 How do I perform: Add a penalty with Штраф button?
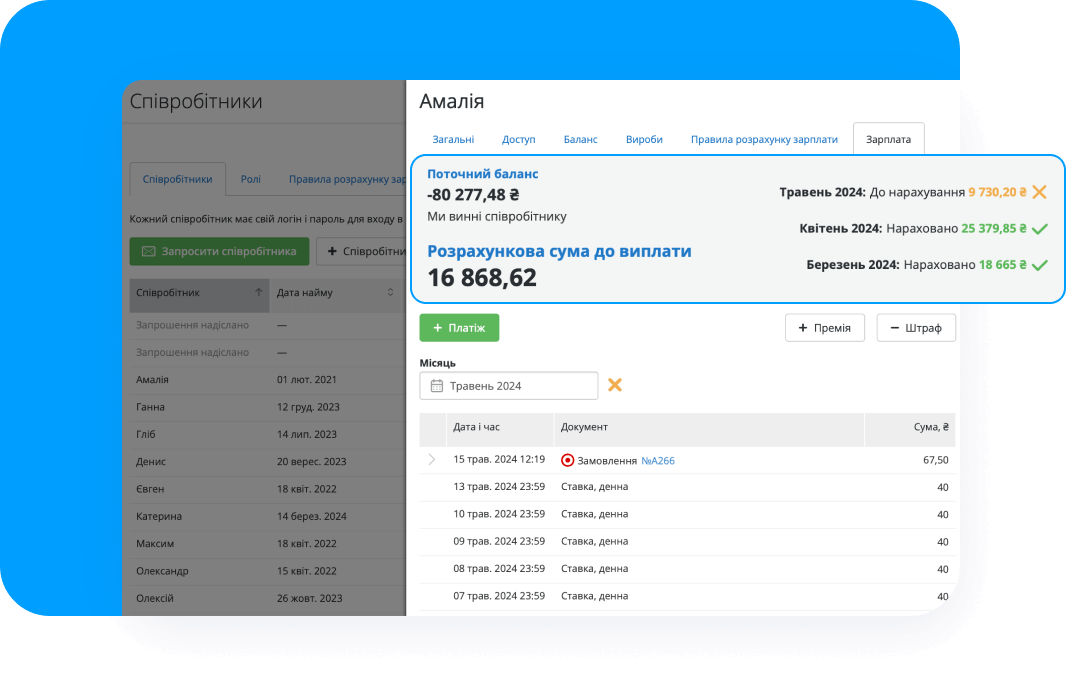point(915,328)
